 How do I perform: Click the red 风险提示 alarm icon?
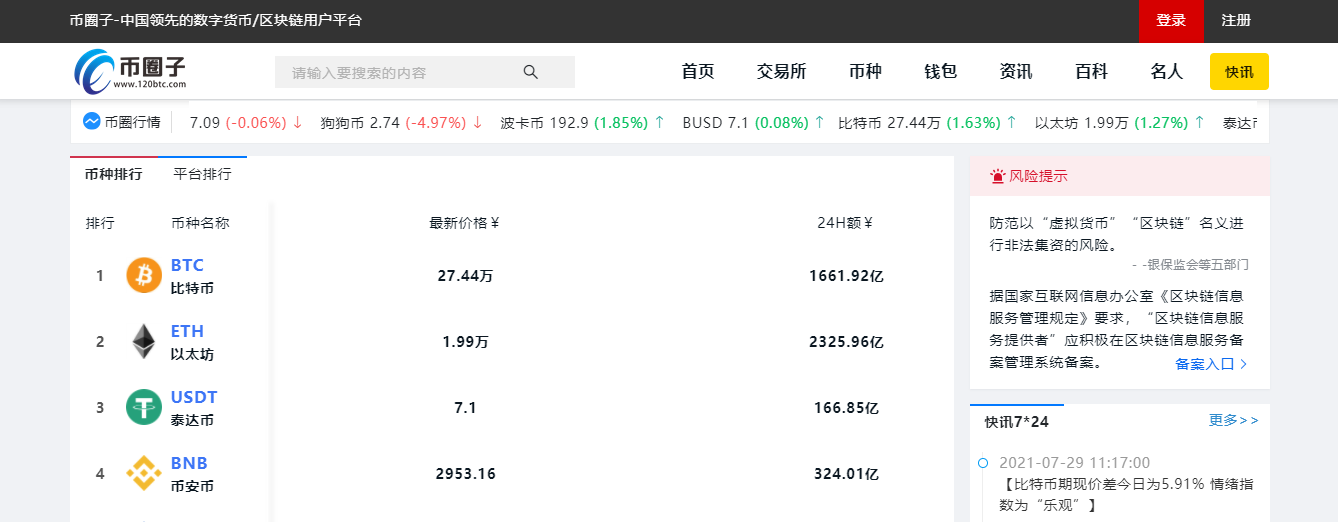click(x=997, y=176)
